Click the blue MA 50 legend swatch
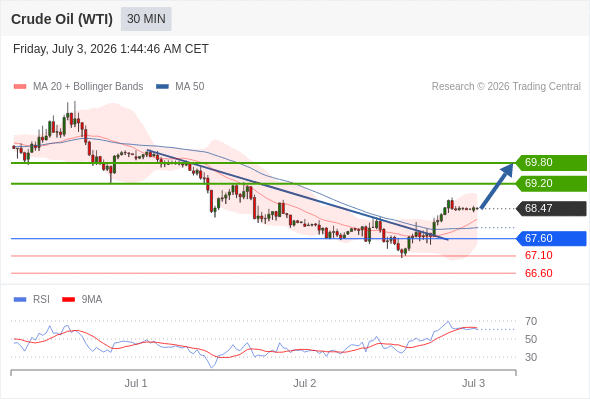 (163, 87)
